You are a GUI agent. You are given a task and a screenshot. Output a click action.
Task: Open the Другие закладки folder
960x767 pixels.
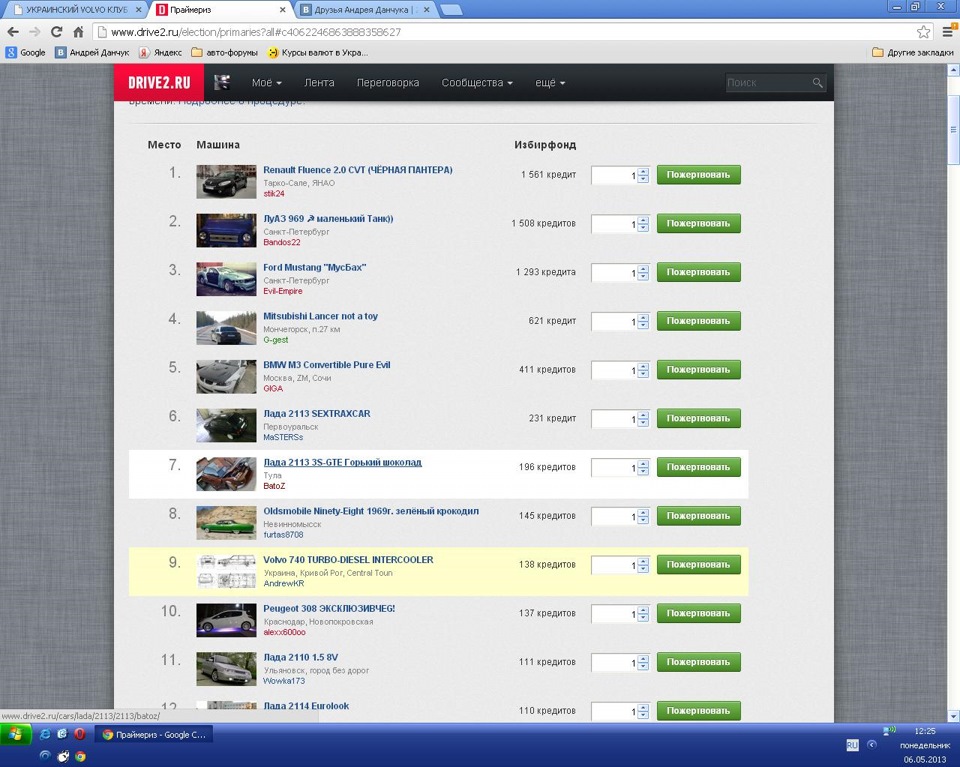tap(913, 53)
